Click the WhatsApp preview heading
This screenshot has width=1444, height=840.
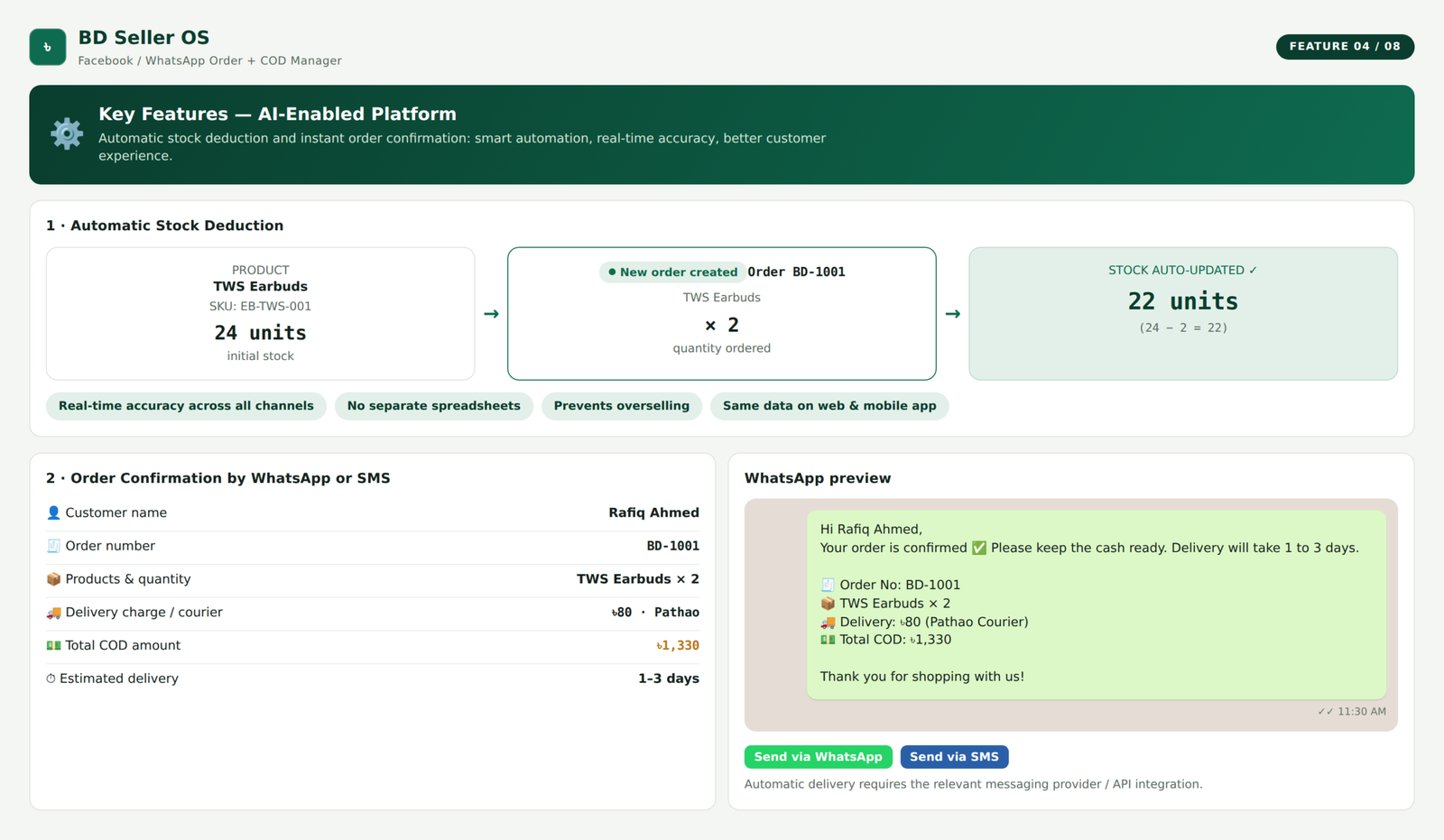818,478
